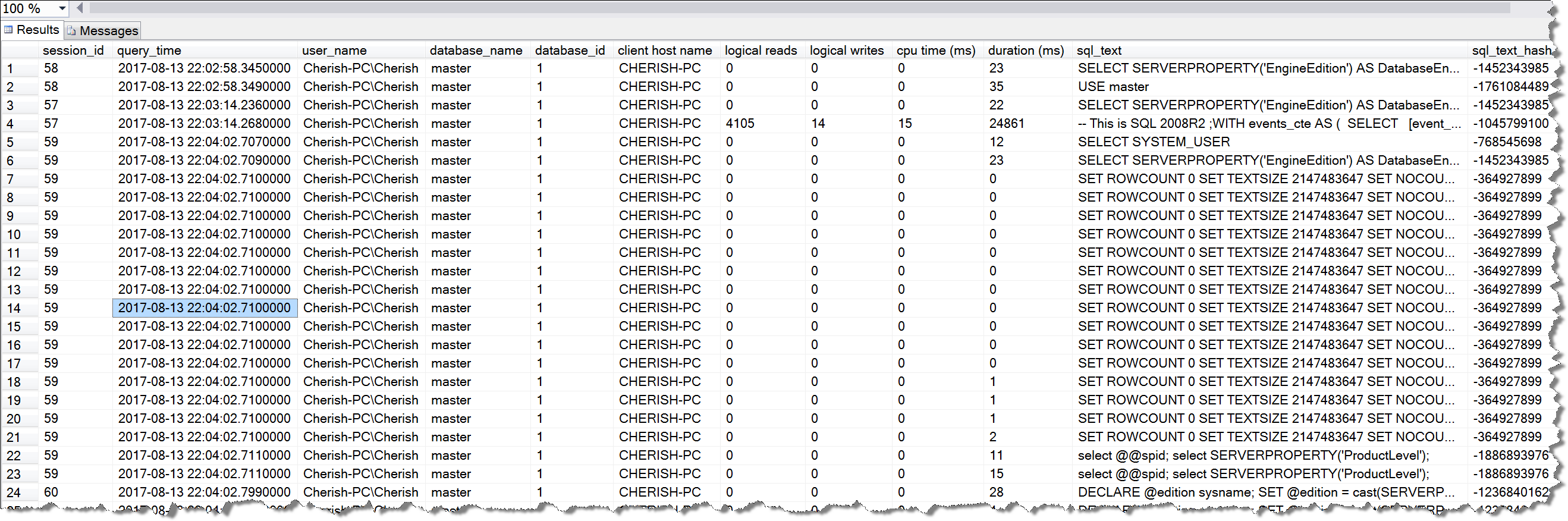This screenshot has height=521, width=1568.
Task: Click sql_text_hash '-1886893976' in row 23
Action: pyautogui.click(x=1511, y=474)
